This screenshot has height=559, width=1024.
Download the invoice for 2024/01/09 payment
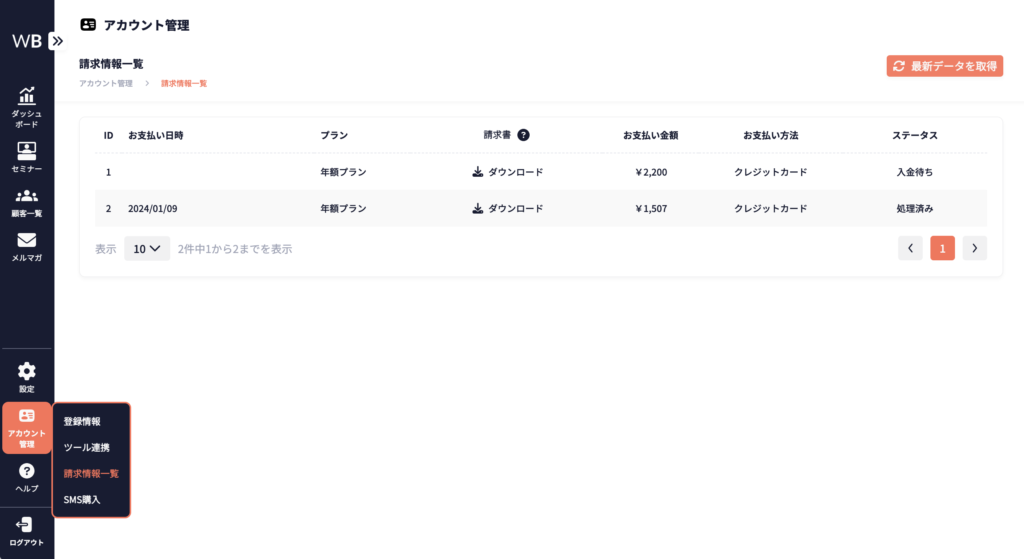click(x=507, y=209)
